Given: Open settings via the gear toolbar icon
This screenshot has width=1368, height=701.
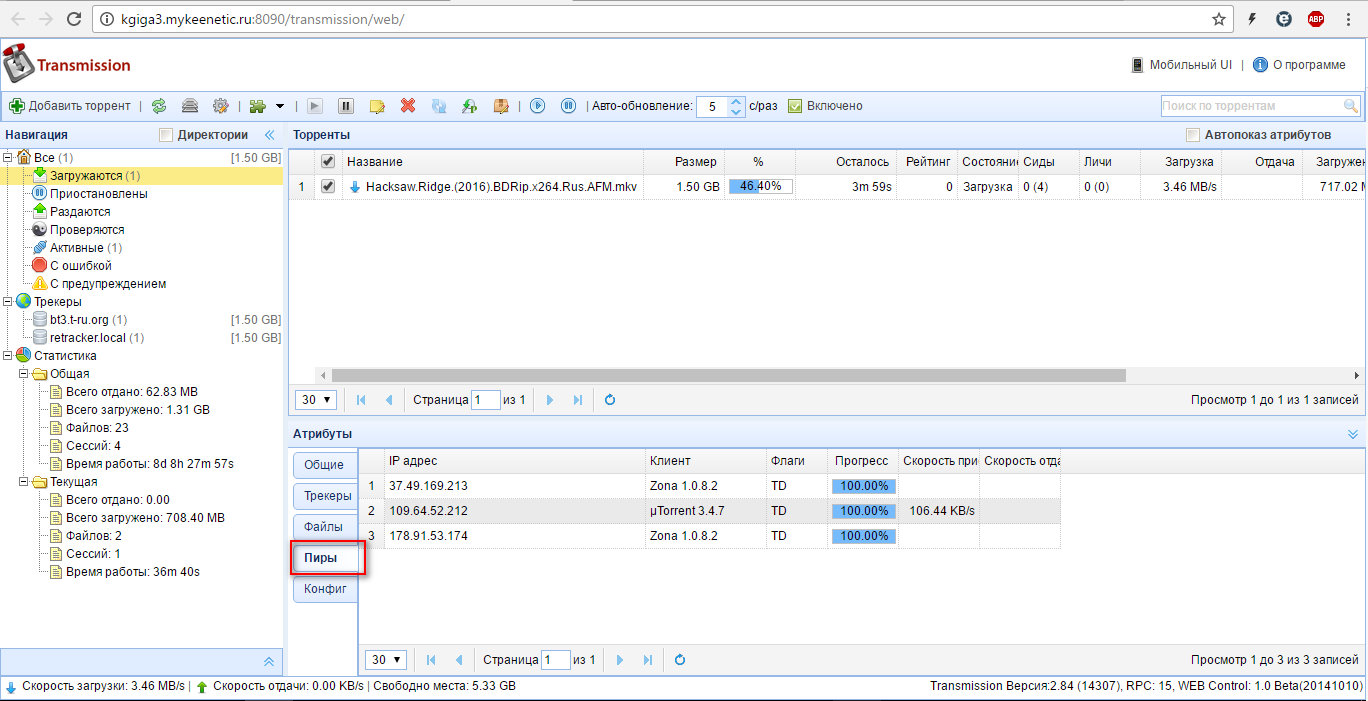Looking at the screenshot, I should tap(220, 106).
